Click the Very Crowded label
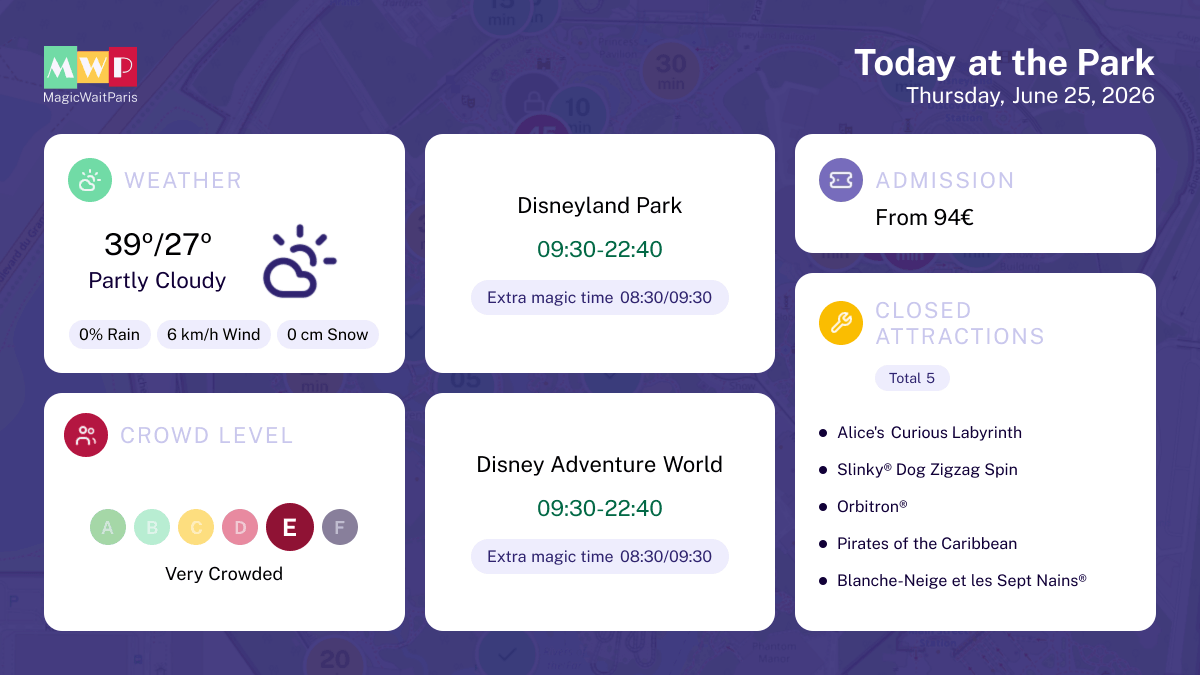Screen dimensions: 1200x675 224,574
